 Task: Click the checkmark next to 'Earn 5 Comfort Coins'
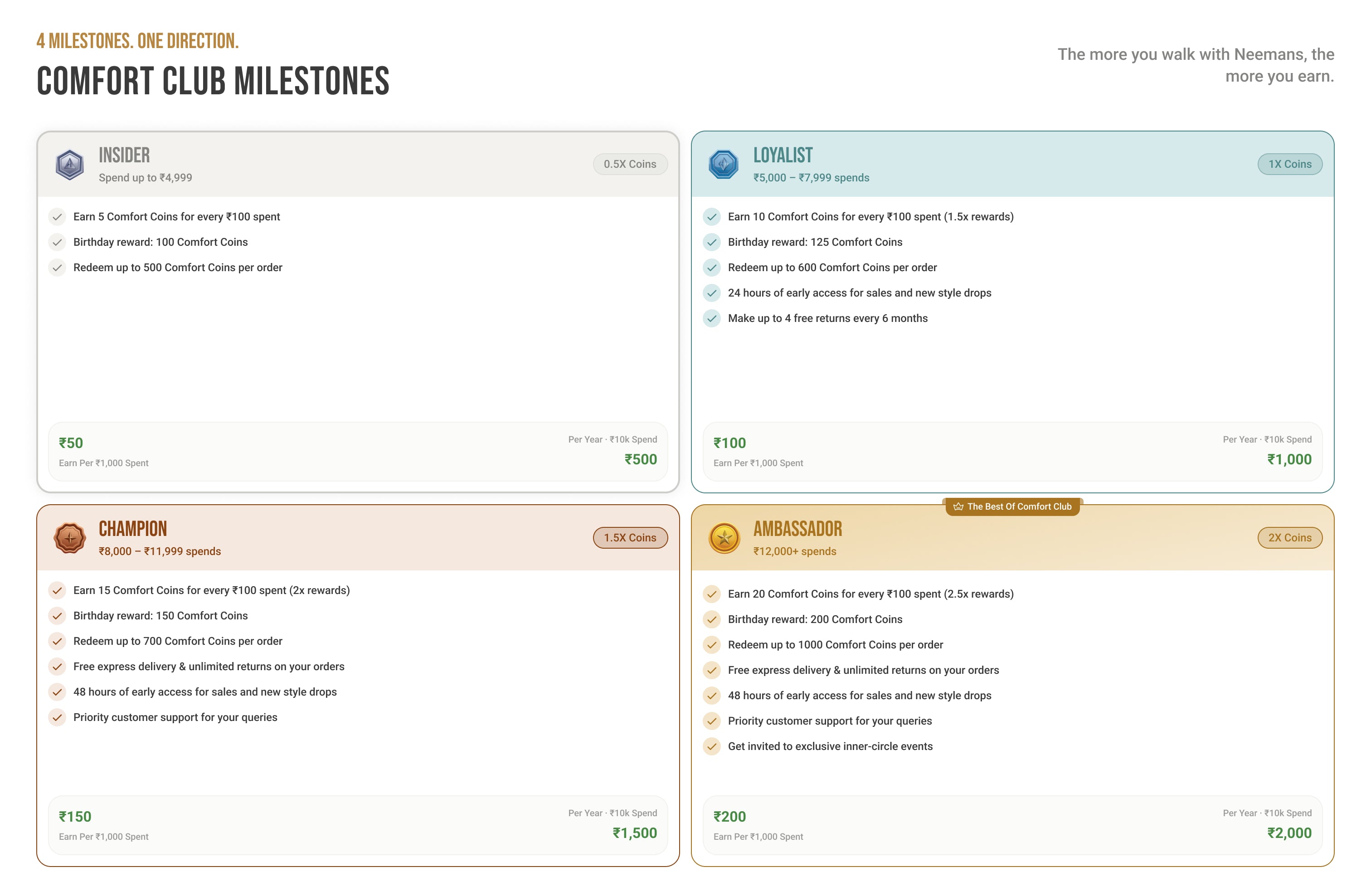pos(57,217)
